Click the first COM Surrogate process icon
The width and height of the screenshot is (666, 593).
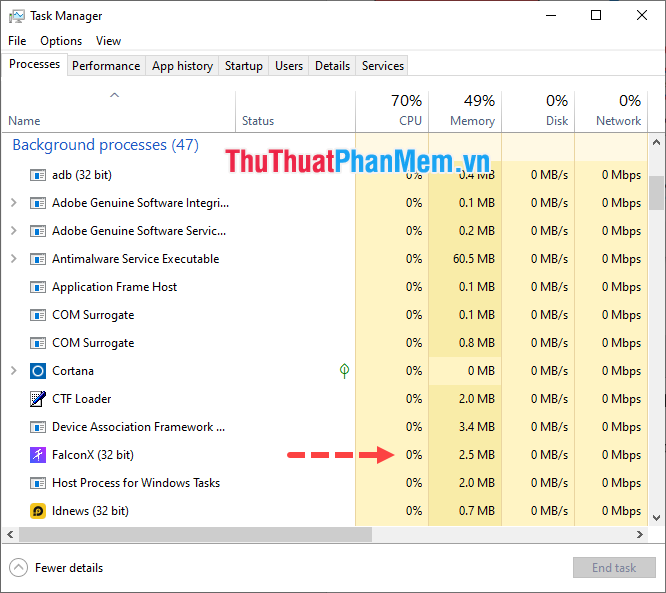[x=38, y=315]
